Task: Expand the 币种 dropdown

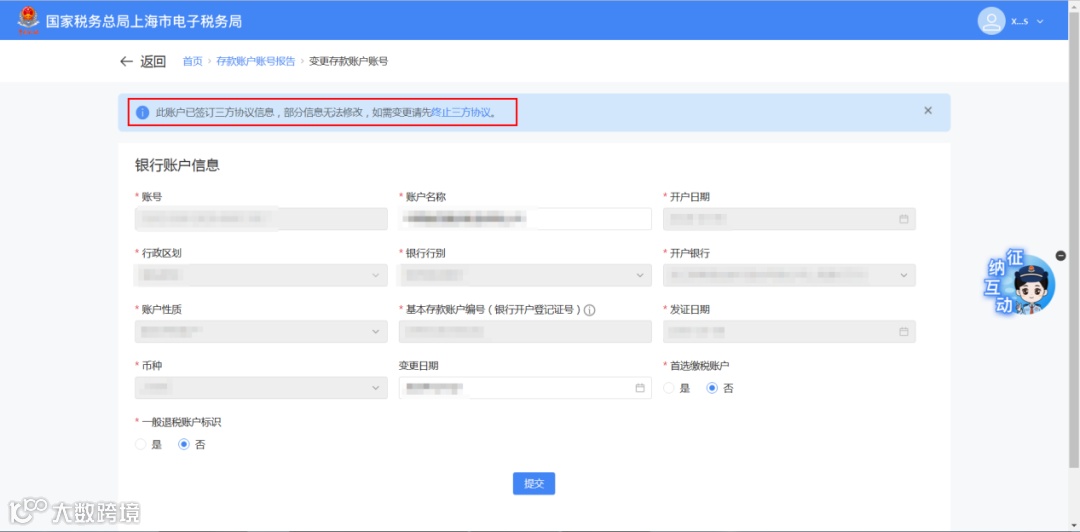Action: pyautogui.click(x=261, y=388)
